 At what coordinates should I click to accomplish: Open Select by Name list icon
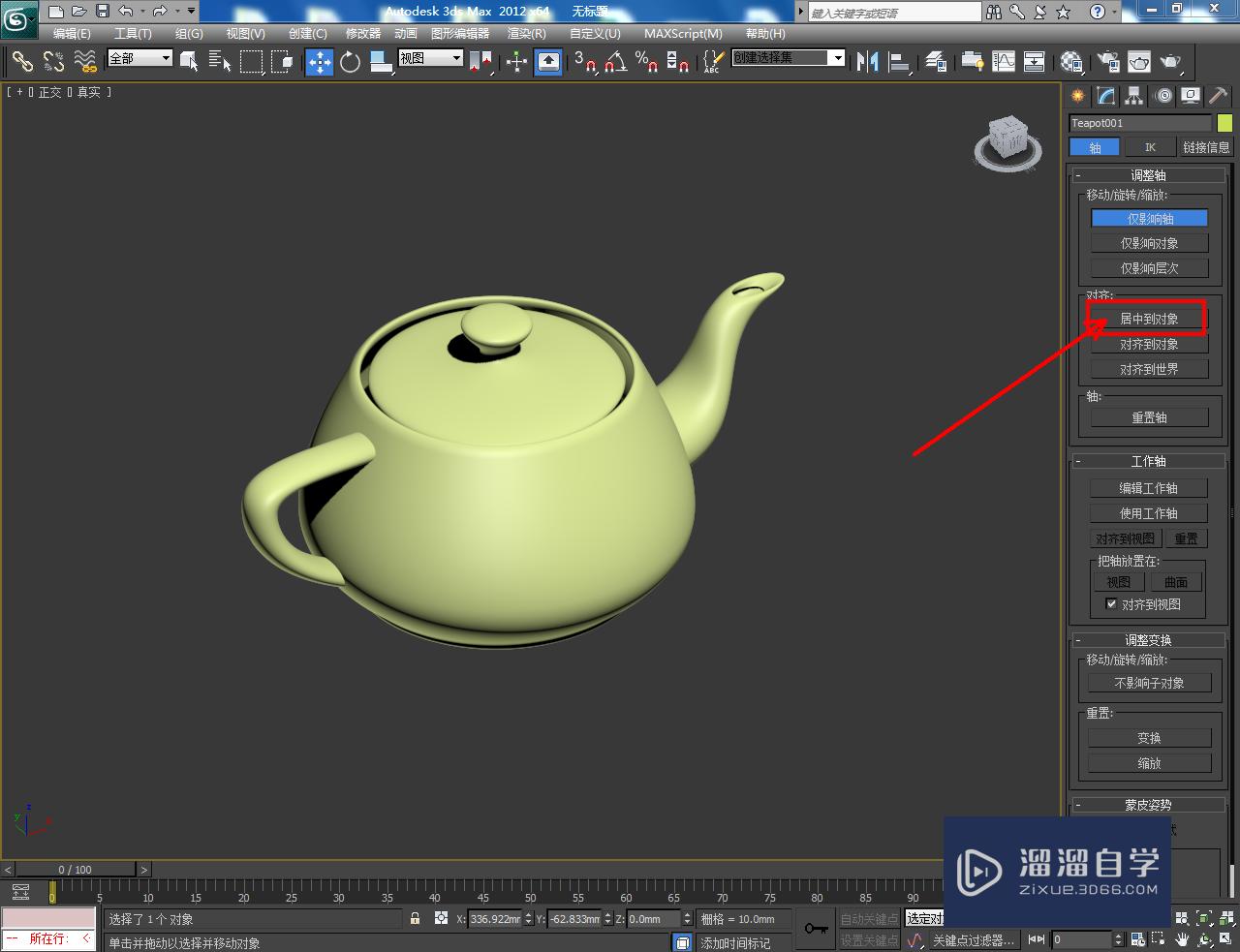coord(220,62)
